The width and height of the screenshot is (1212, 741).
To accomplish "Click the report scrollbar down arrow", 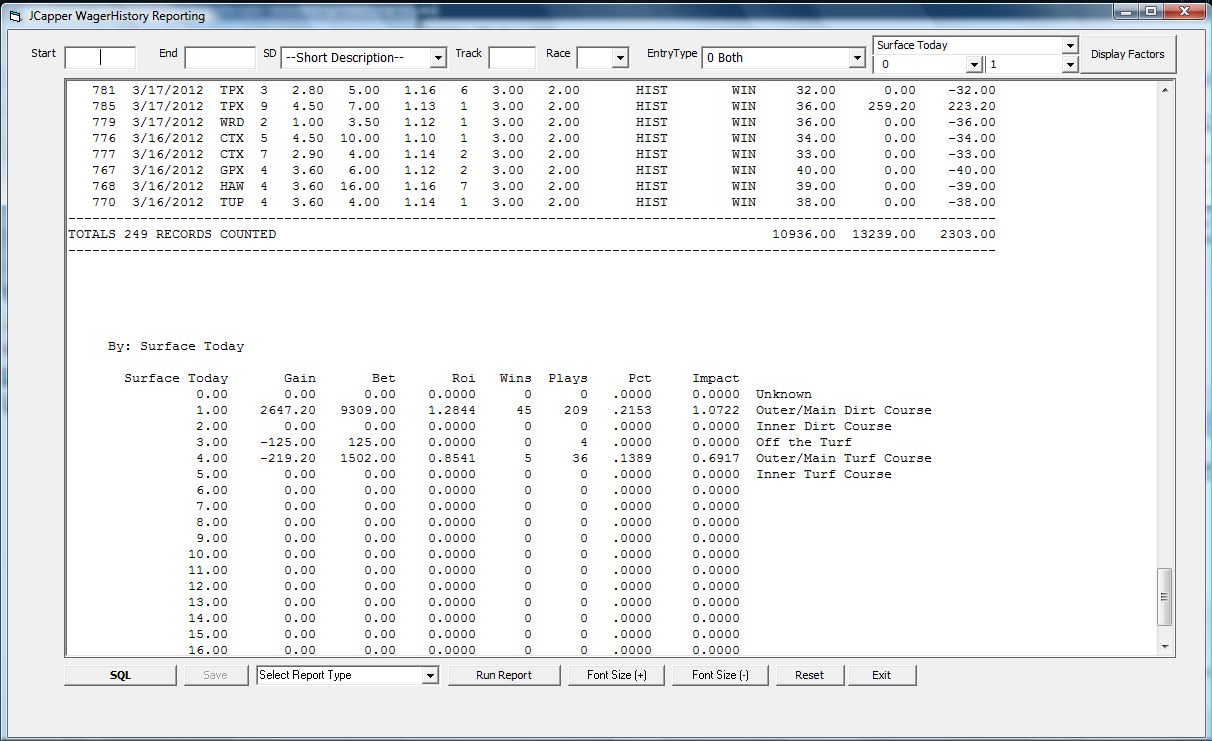I will pos(1164,647).
